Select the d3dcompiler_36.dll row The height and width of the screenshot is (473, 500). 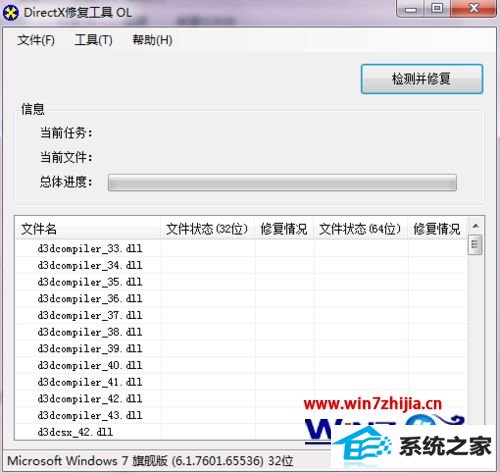click(x=241, y=299)
